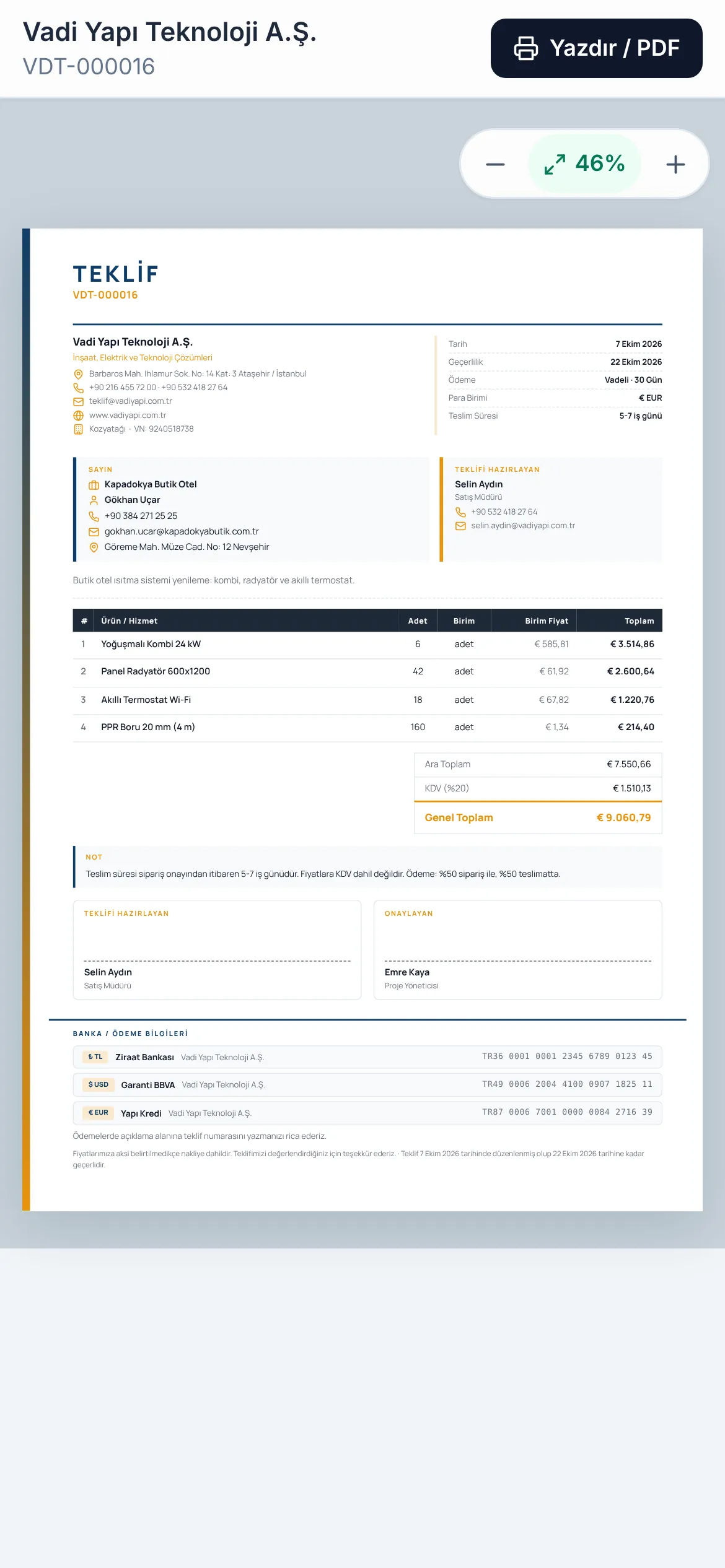Select the Akıllı Termostat Wi-Fi item name

tap(146, 700)
